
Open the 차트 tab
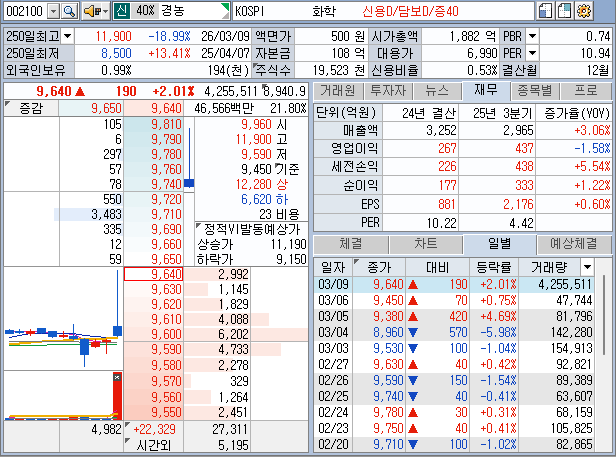(425, 244)
